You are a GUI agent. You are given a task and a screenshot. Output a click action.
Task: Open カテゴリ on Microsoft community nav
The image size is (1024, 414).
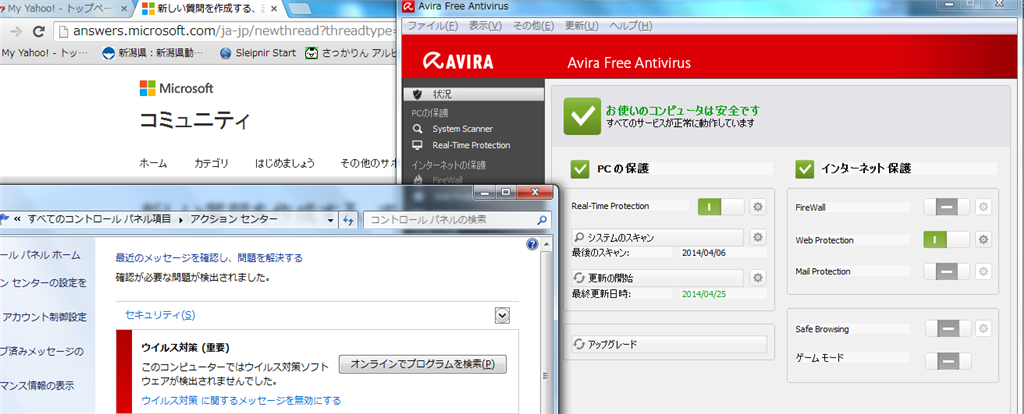click(211, 163)
